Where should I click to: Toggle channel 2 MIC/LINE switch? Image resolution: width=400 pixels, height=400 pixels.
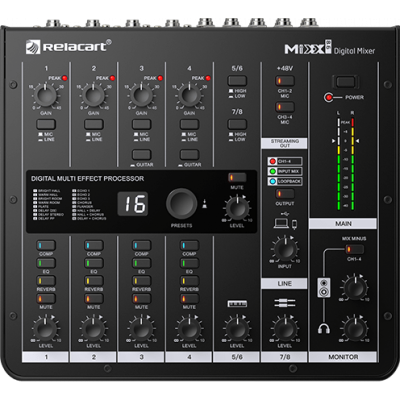coord(94,124)
